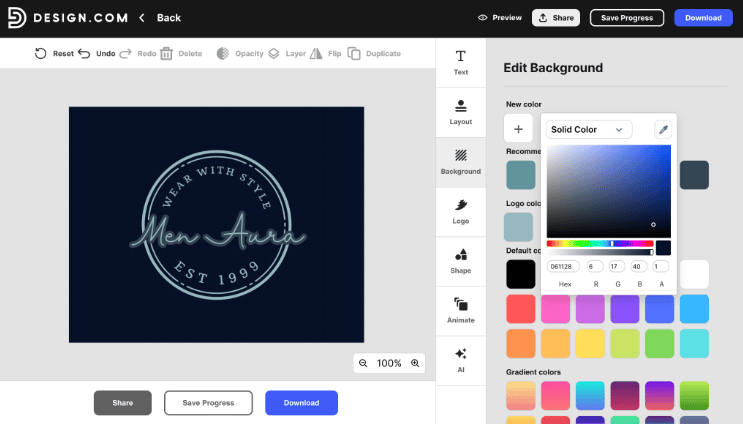This screenshot has height=424, width=743.
Task: Select the orange default color swatch
Action: click(x=521, y=343)
